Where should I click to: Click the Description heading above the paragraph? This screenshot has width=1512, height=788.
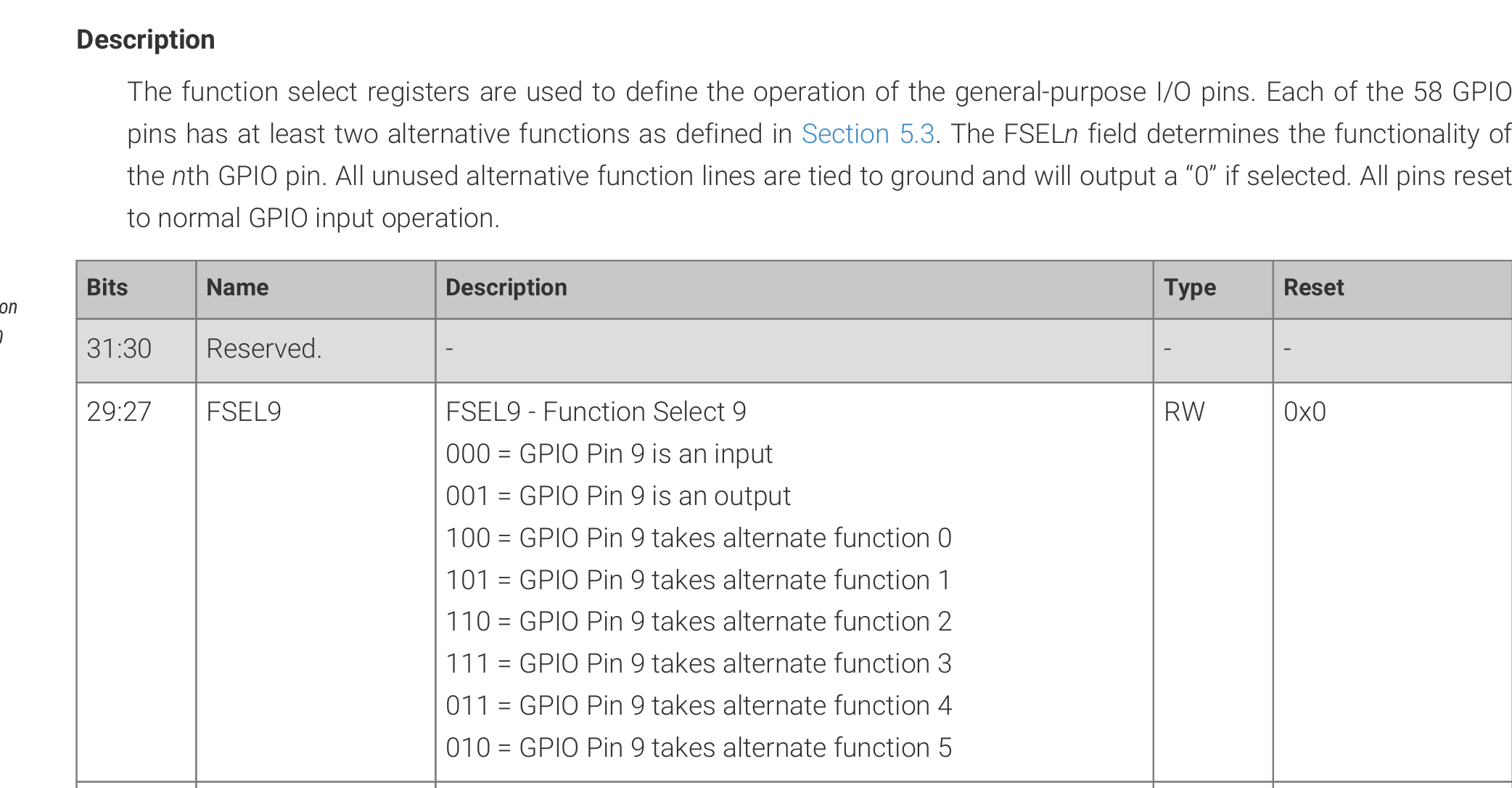tap(146, 40)
